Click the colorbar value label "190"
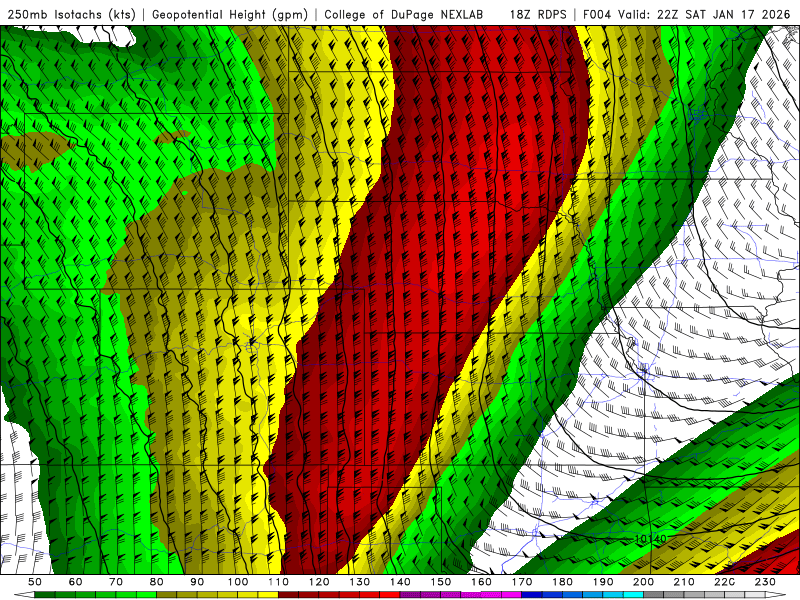Image resolution: width=800 pixels, height=600 pixels. coord(603,582)
